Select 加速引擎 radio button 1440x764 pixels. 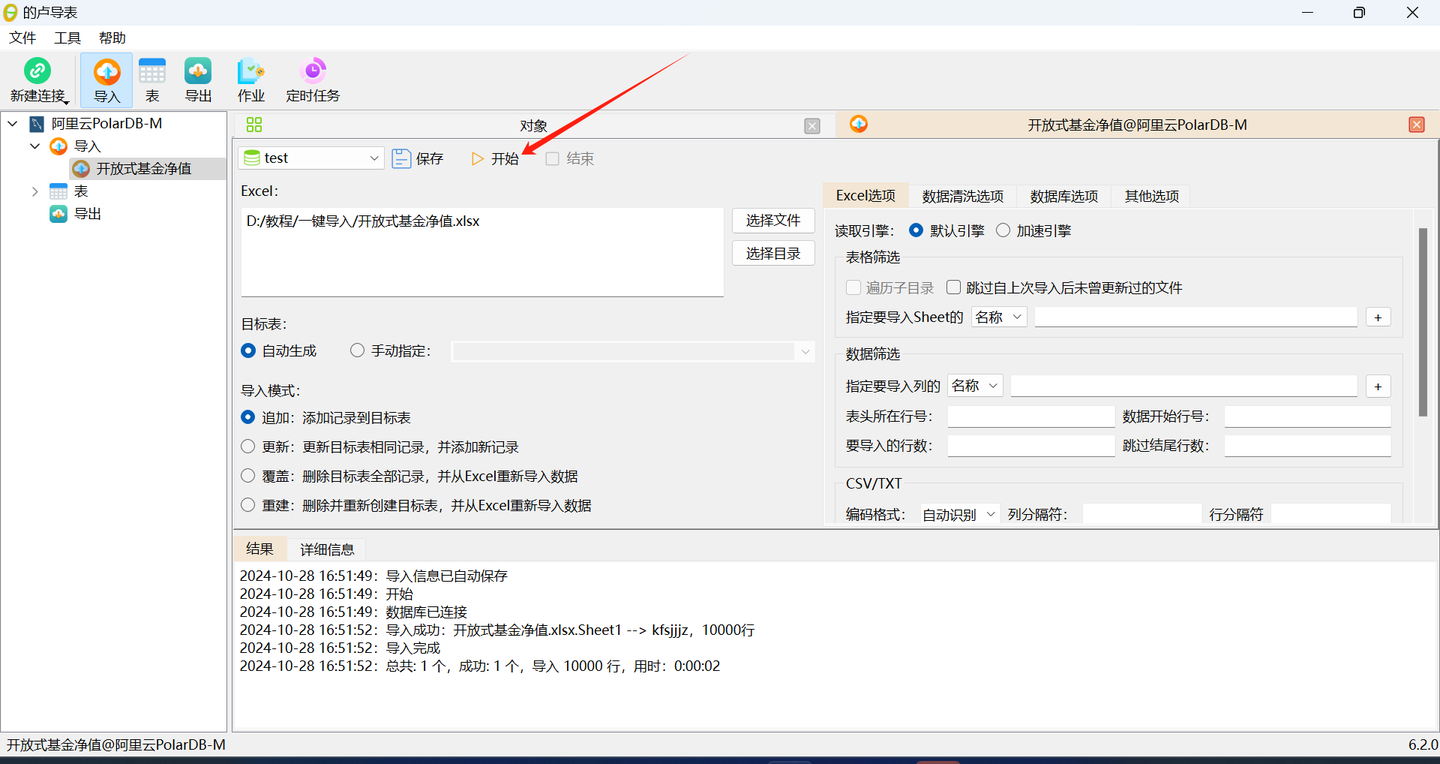tap(1003, 230)
